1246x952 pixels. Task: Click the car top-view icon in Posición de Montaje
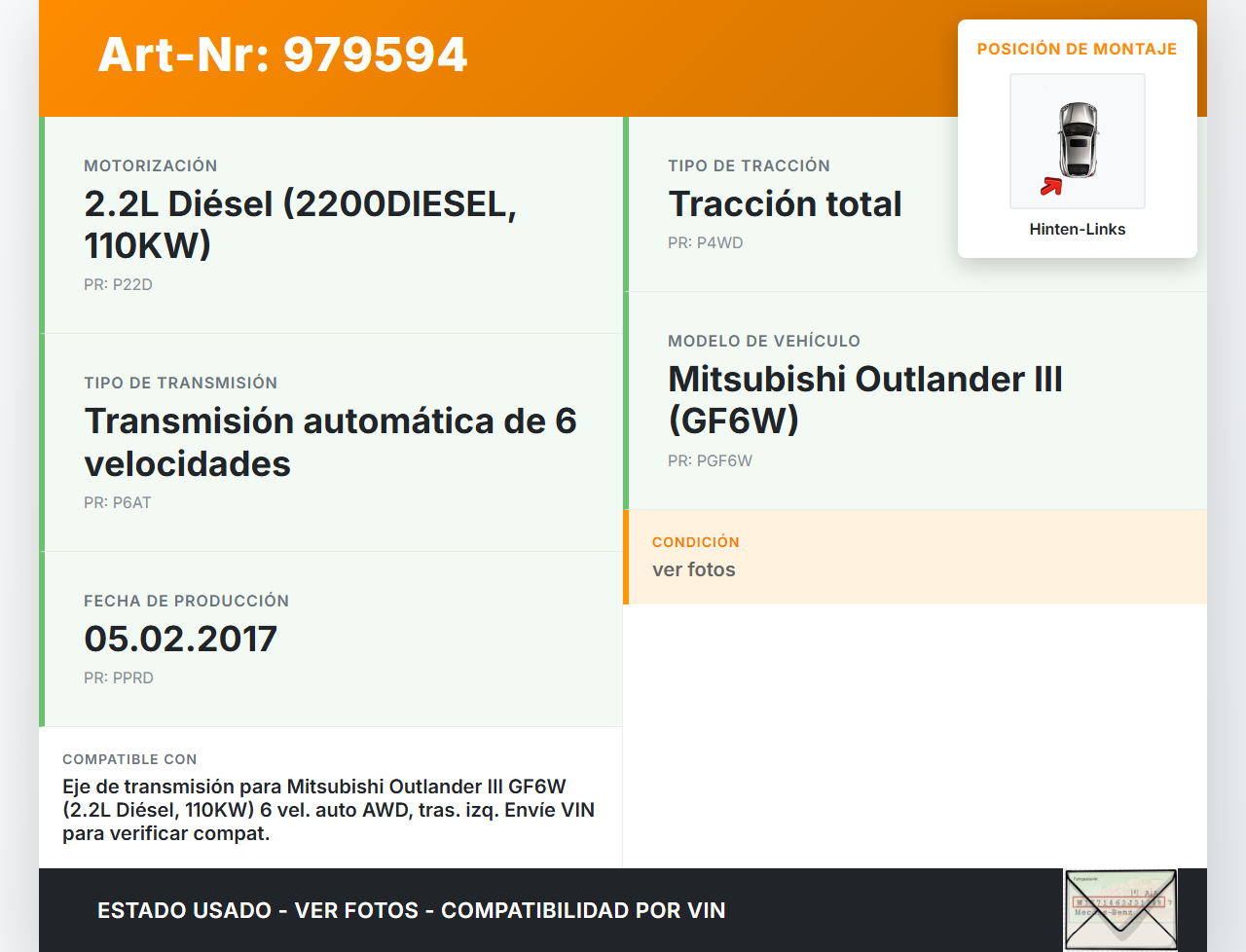[1077, 141]
